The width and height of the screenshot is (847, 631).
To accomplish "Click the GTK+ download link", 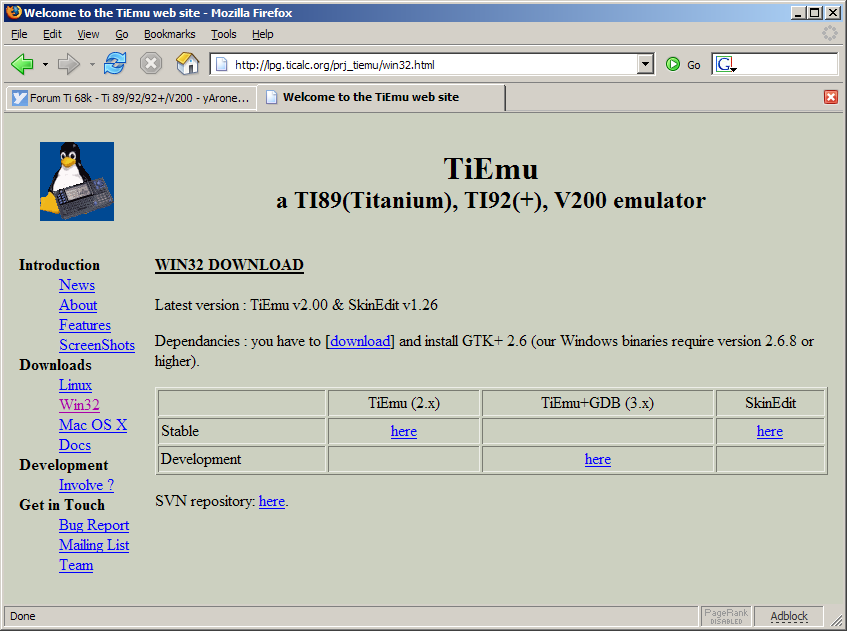I will [360, 341].
